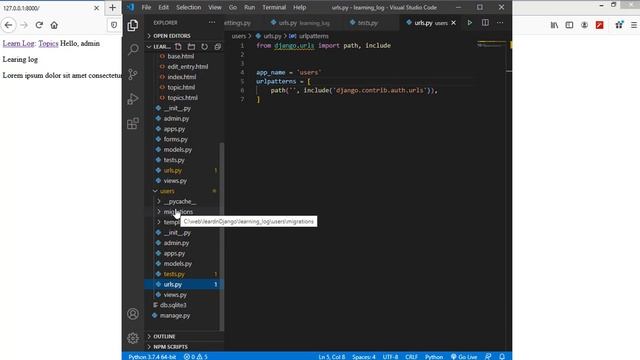Open Firefox sidebar toggle icon

click(x=569, y=25)
